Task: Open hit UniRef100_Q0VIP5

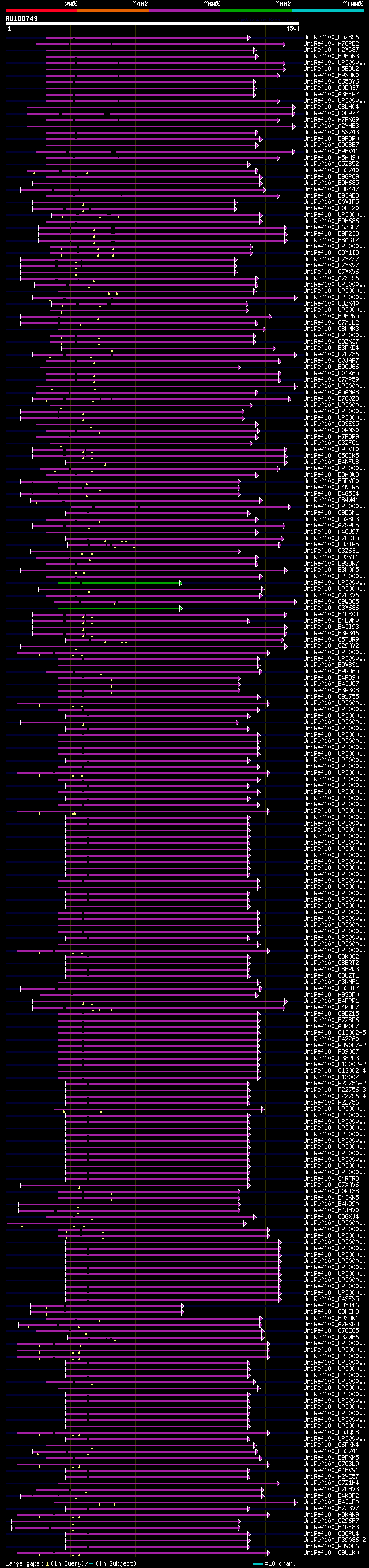Action: point(332,202)
